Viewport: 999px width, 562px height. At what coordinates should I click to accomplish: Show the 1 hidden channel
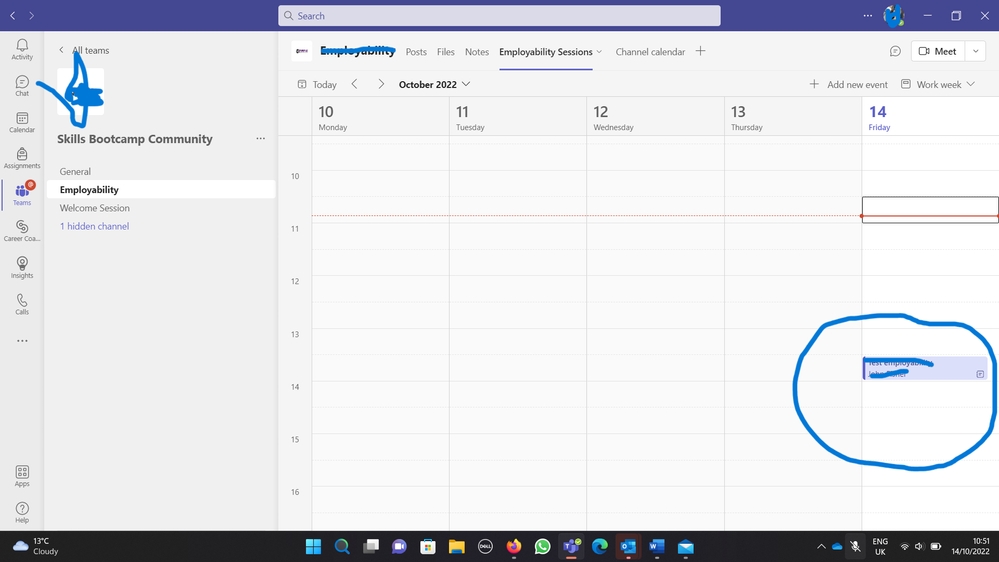[x=94, y=226]
